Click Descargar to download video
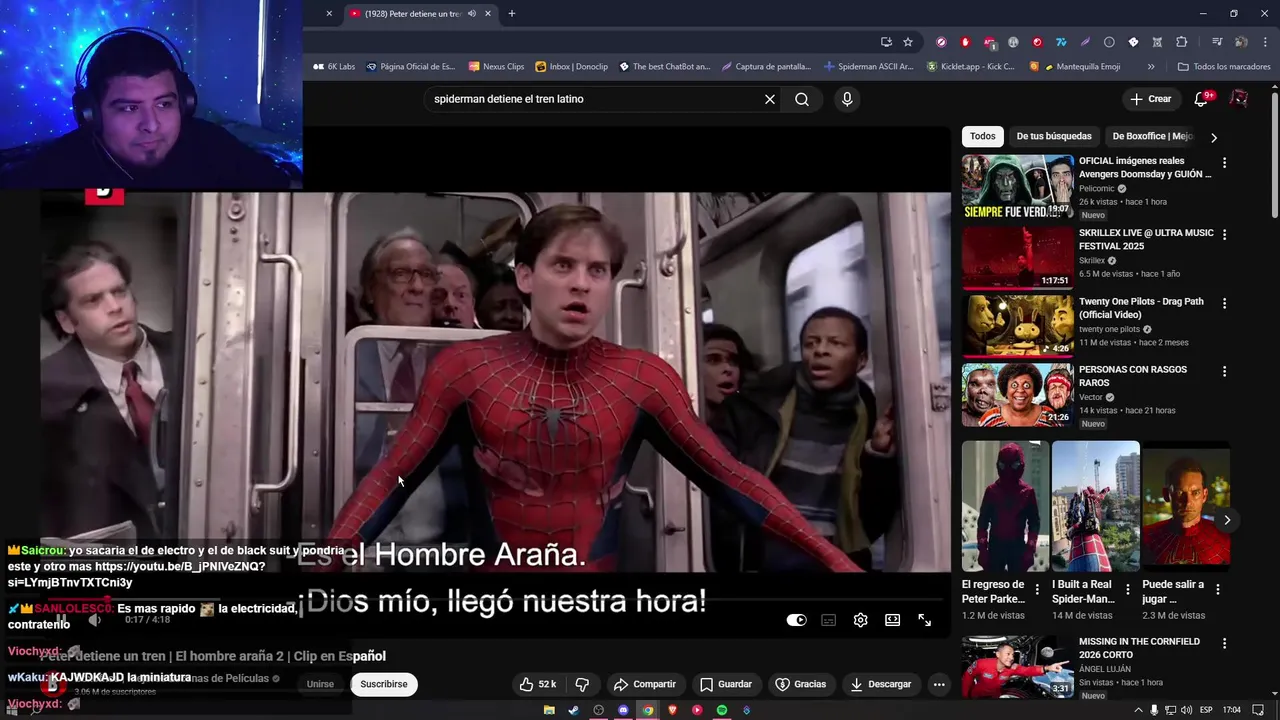1280x720 pixels. (x=880, y=684)
